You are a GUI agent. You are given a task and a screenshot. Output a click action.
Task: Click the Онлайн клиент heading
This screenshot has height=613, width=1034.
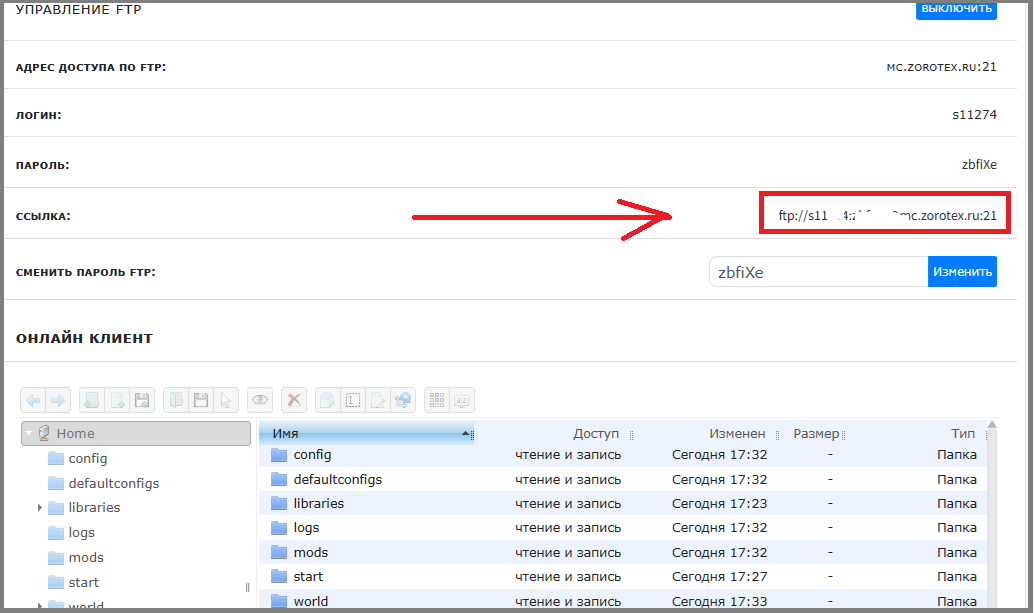84,338
